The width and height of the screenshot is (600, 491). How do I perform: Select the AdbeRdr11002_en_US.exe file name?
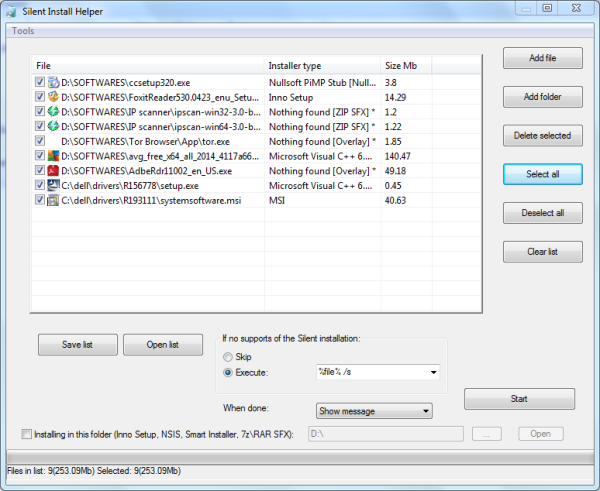[x=147, y=171]
